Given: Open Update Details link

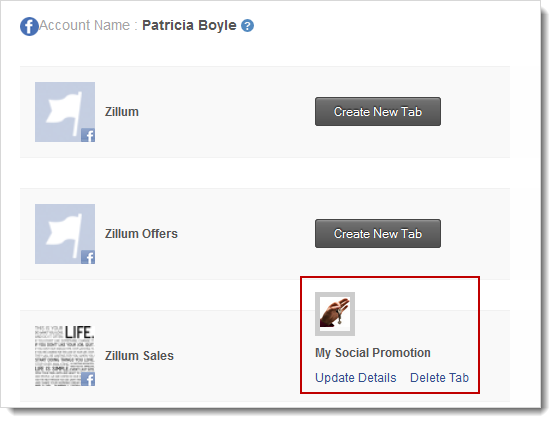Looking at the screenshot, I should click(x=356, y=378).
